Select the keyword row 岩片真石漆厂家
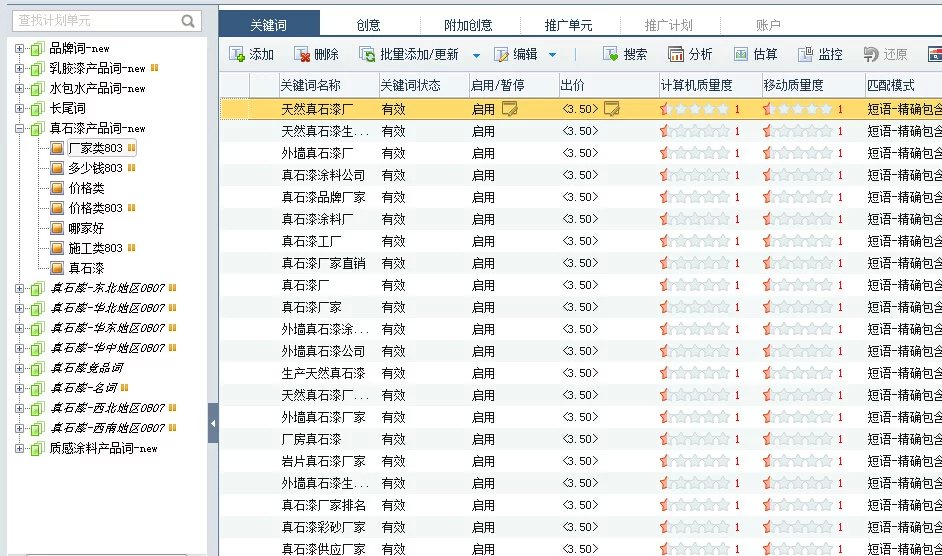This screenshot has height=556, width=942. tap(580, 461)
